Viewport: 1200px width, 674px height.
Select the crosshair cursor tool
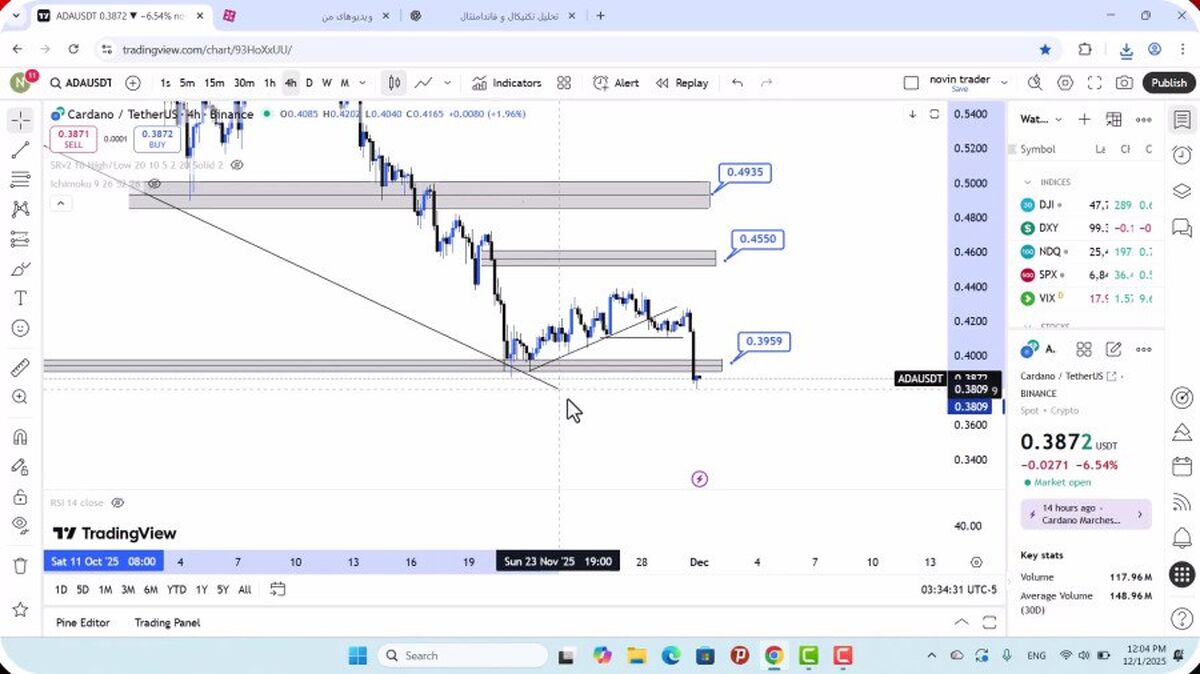click(x=20, y=121)
